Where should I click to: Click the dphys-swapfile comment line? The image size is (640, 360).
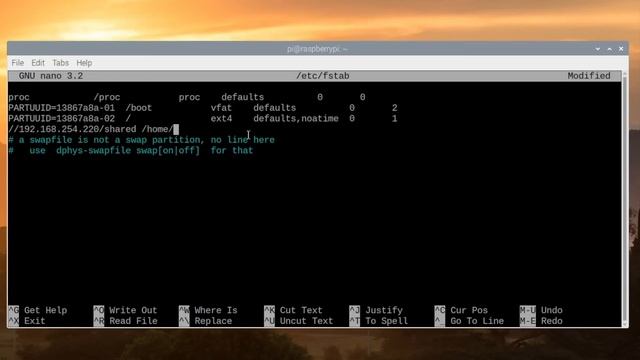tap(131, 151)
